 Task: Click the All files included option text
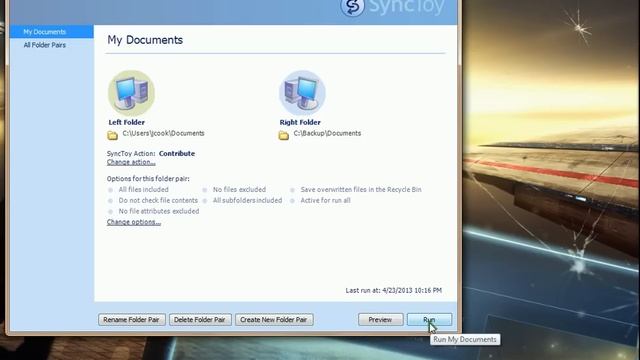coord(143,189)
